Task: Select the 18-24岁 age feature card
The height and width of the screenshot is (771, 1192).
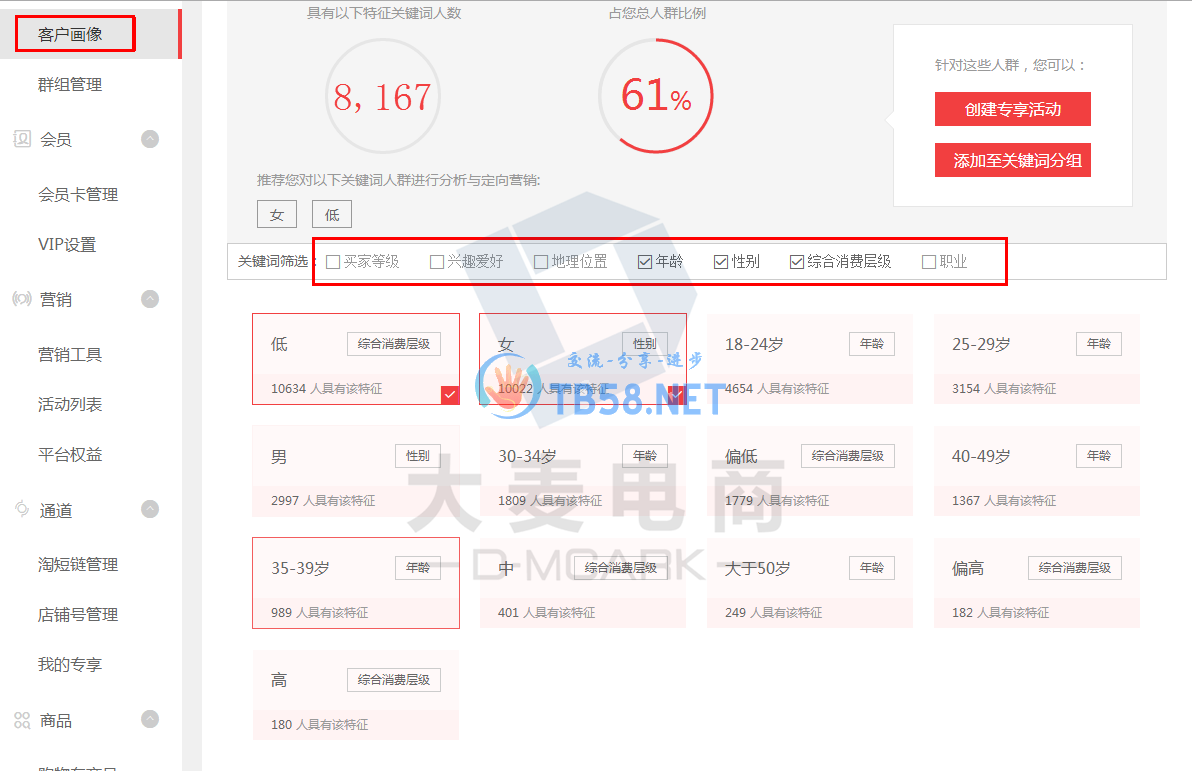Action: 810,359
